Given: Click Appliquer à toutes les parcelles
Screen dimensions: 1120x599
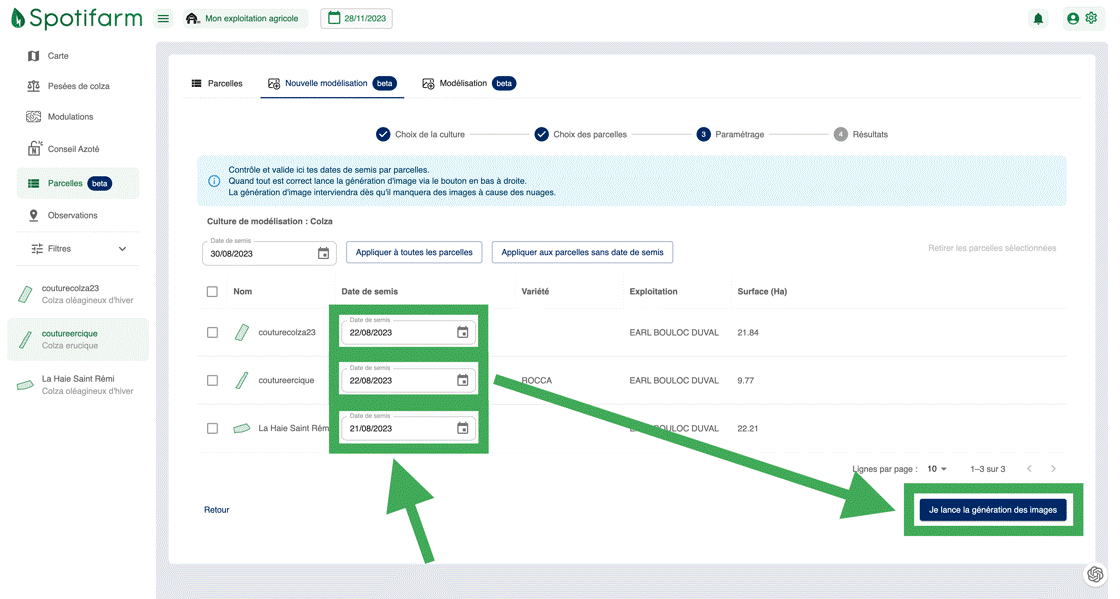Looking at the screenshot, I should [x=414, y=252].
